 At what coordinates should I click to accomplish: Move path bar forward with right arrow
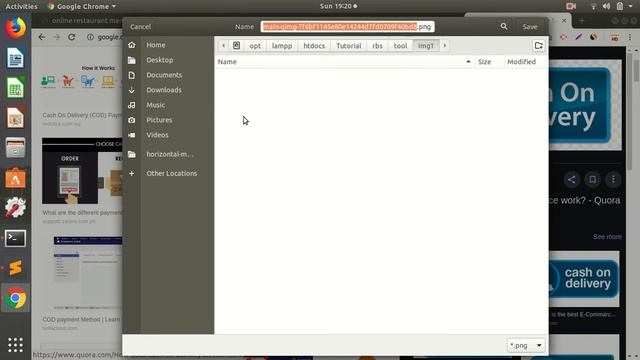click(444, 45)
